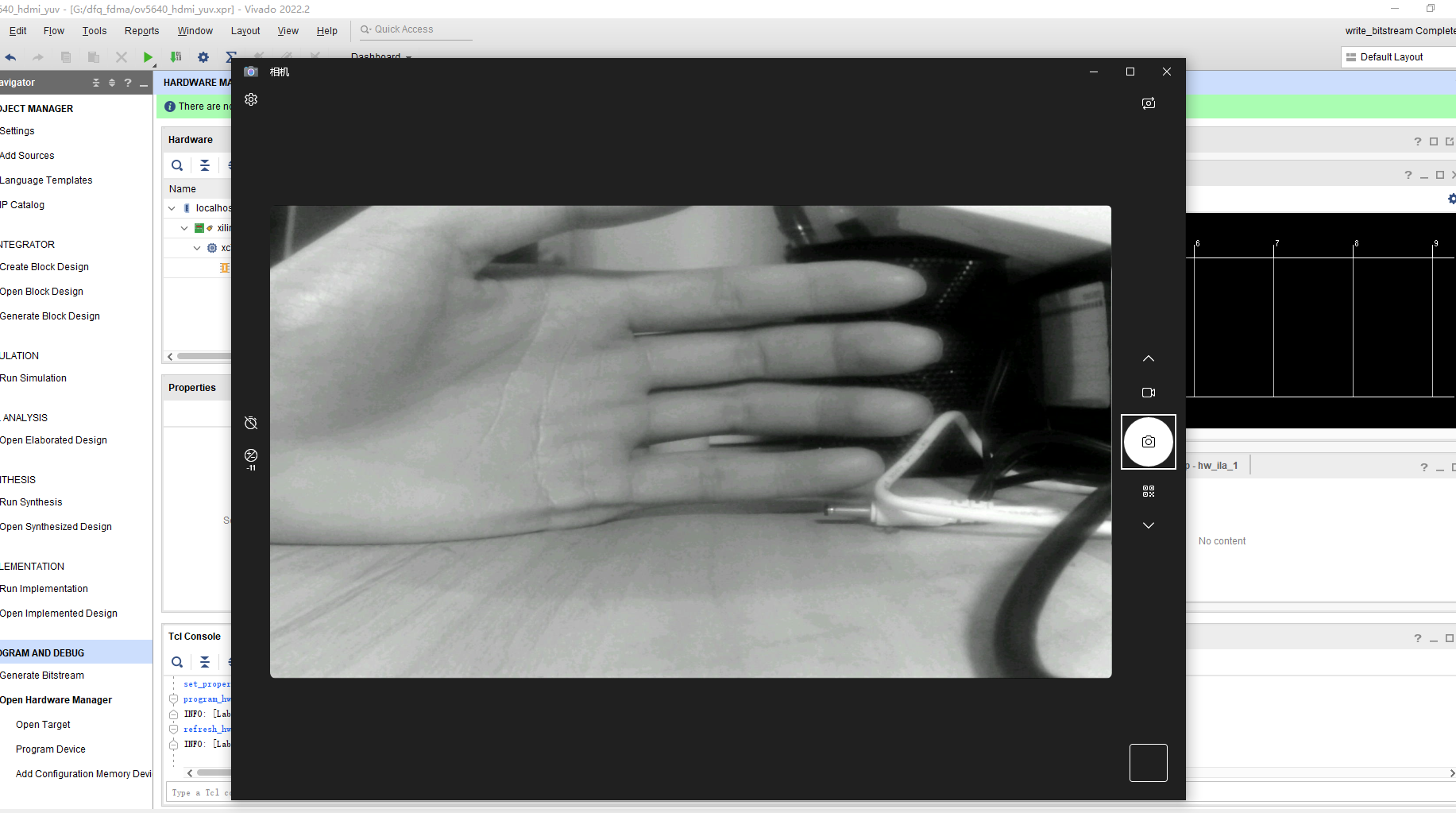Open the Dashboard dropdown
This screenshot has height=813, width=1456.
point(381,56)
